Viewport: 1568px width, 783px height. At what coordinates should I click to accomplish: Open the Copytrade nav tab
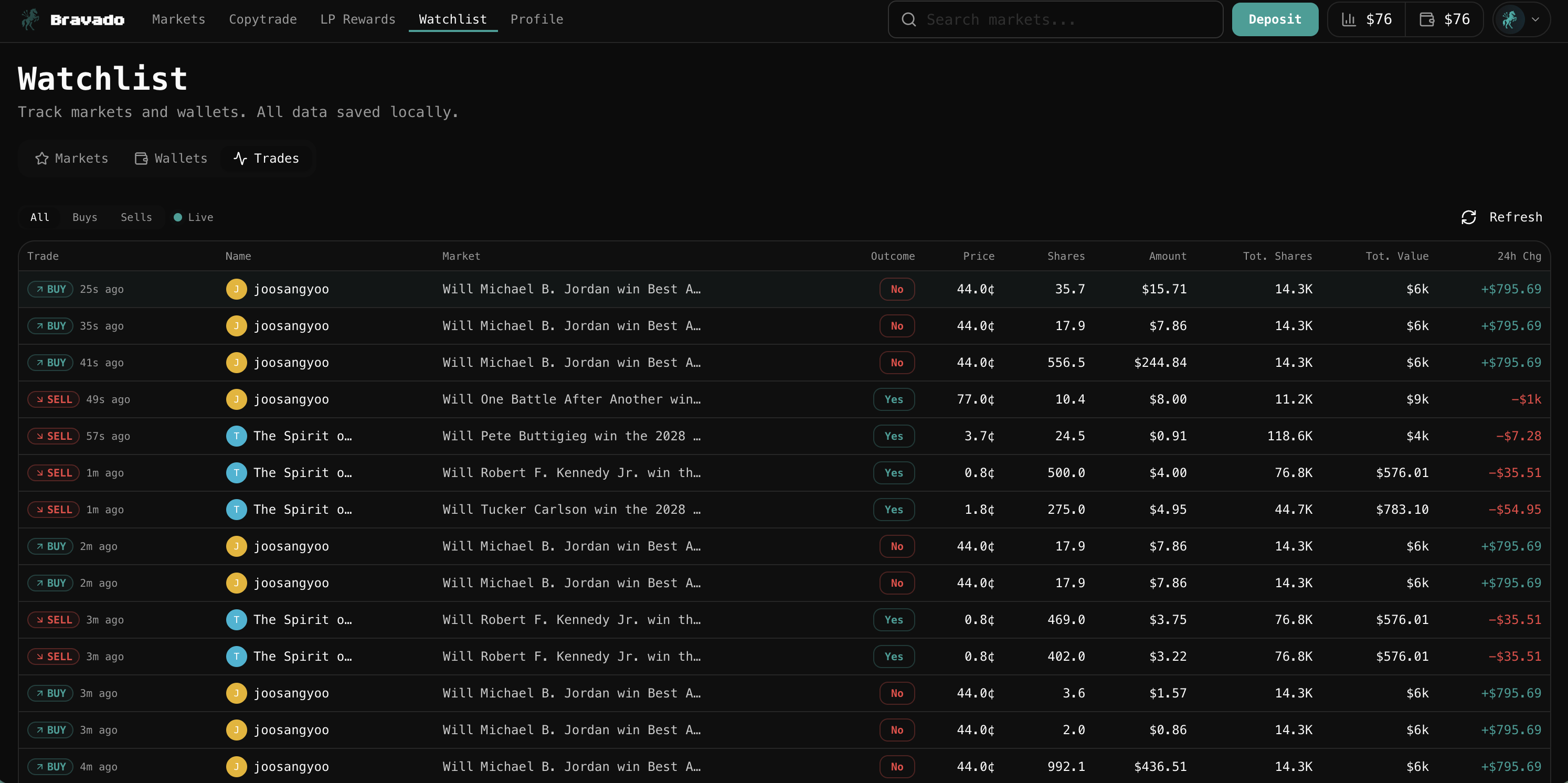tap(262, 19)
